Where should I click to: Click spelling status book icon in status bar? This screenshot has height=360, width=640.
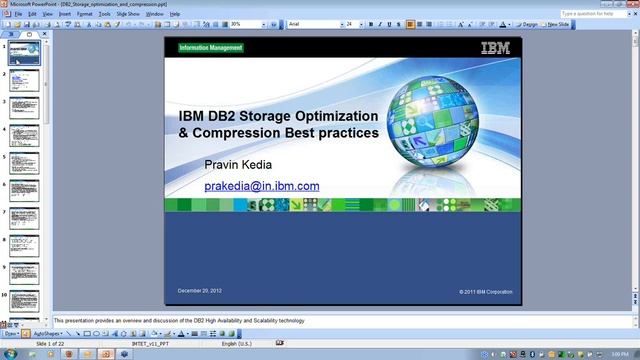point(280,343)
